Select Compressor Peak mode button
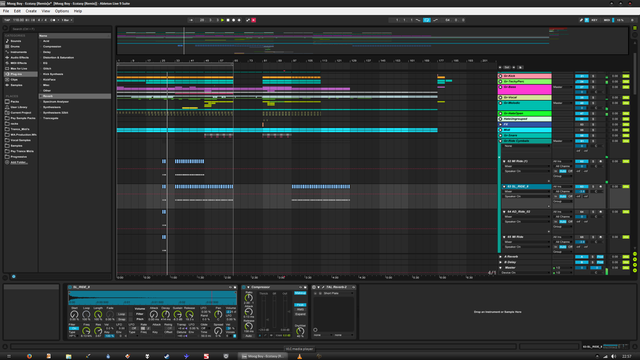 click(300, 305)
